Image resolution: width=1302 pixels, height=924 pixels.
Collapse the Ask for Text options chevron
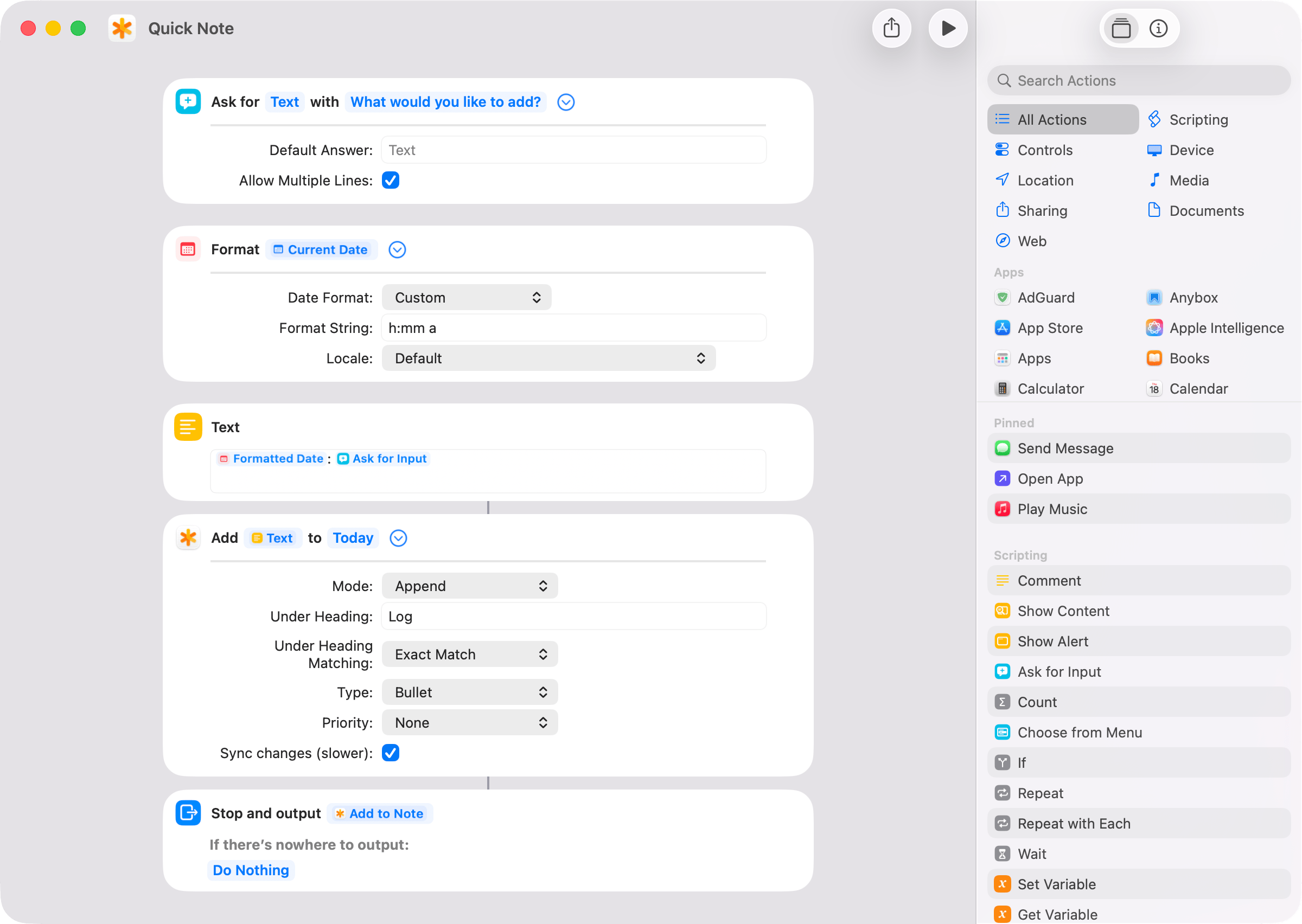click(566, 102)
